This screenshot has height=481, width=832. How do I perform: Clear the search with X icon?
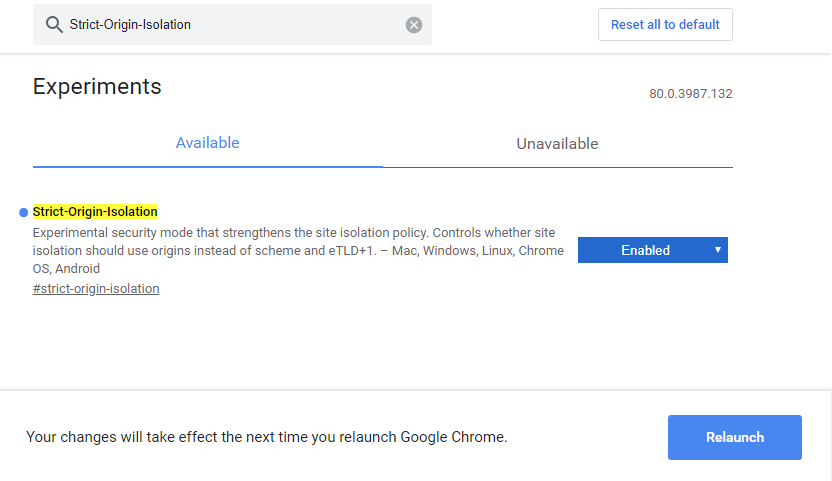[x=414, y=25]
